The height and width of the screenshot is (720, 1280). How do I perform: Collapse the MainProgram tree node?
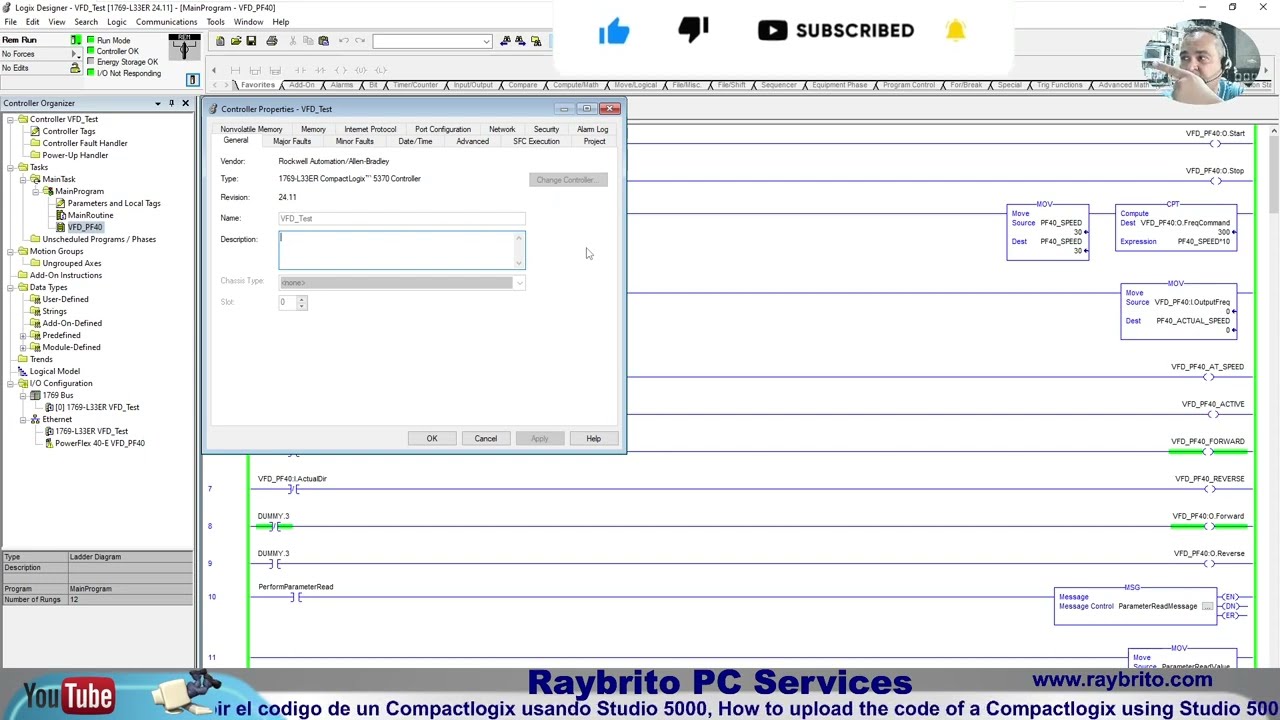pos(35,191)
